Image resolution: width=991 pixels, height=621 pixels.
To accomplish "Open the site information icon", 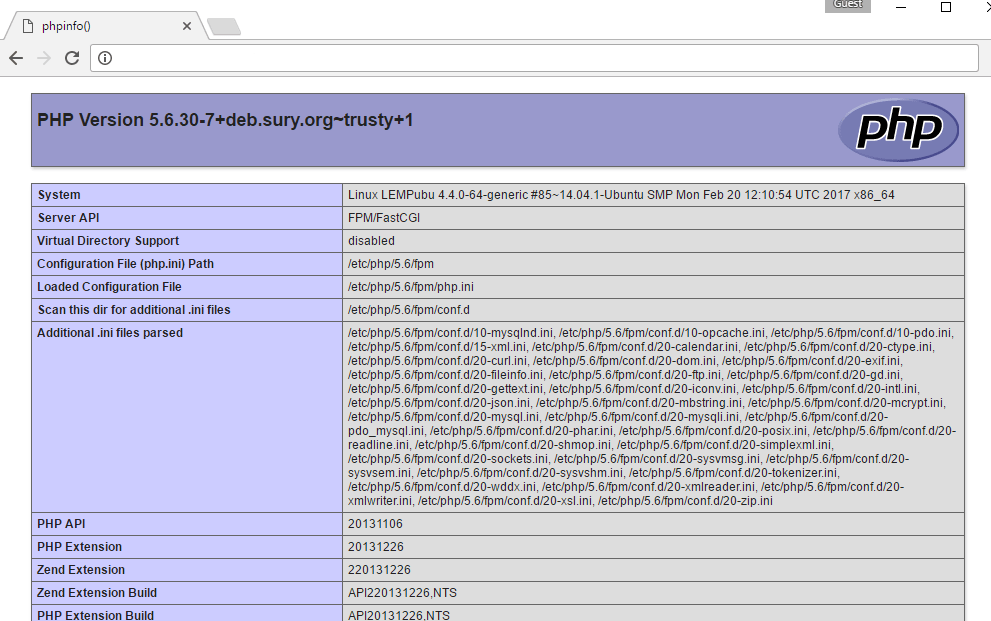I will tap(105, 58).
